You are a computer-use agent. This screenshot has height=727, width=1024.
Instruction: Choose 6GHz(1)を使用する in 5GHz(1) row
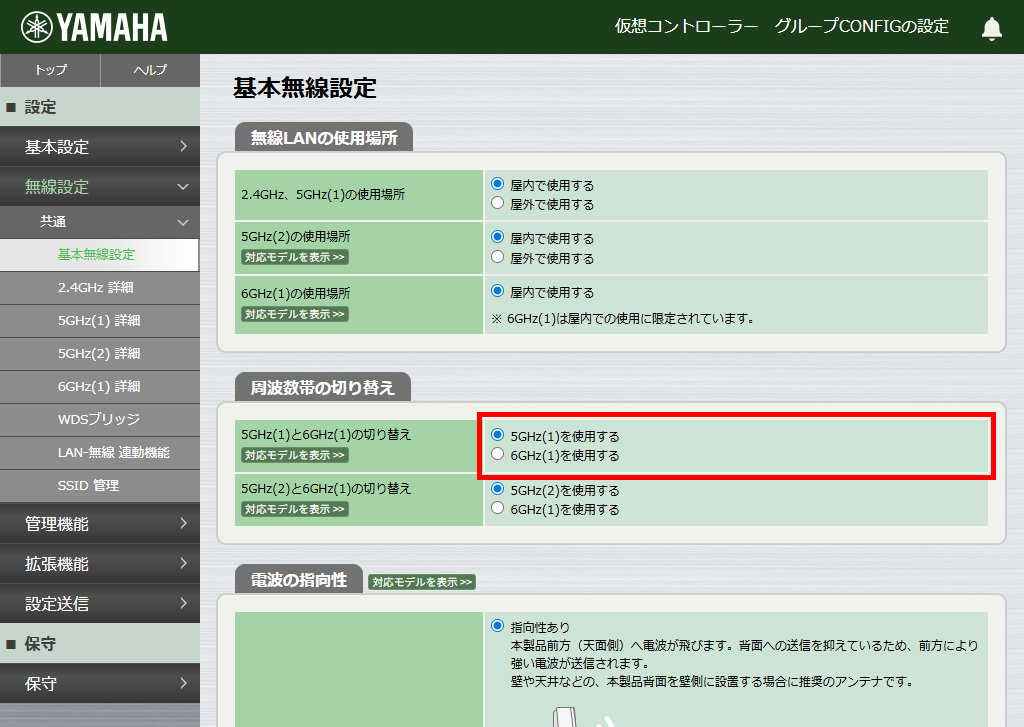(498, 454)
